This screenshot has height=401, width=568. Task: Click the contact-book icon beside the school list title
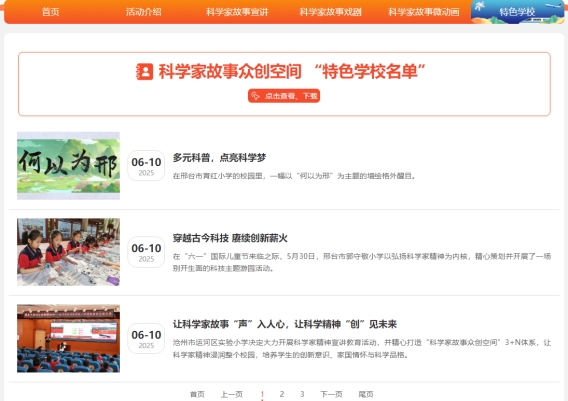[x=145, y=71]
